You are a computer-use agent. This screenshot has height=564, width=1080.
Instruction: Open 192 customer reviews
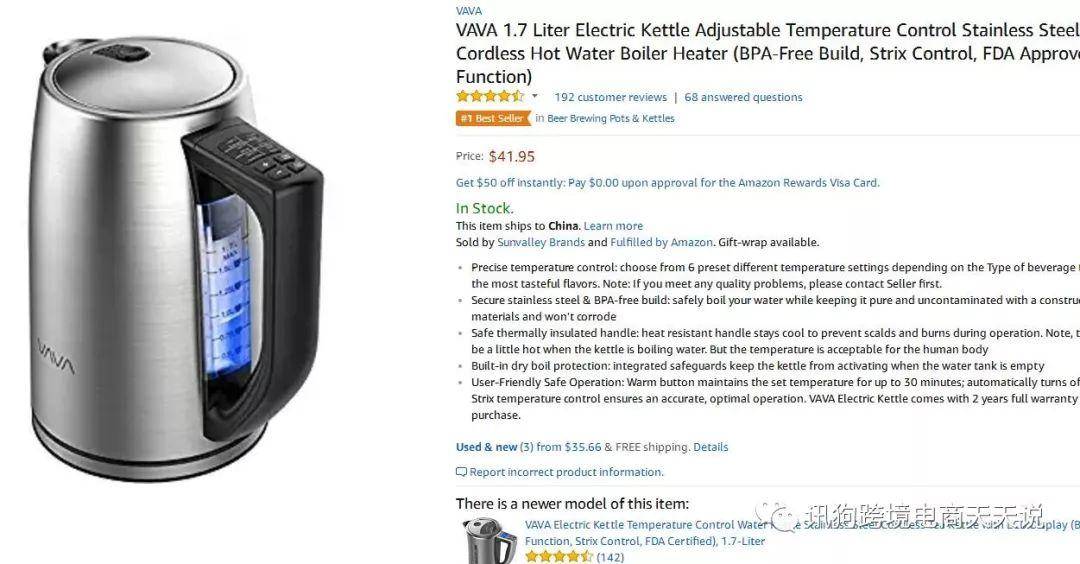pos(610,97)
